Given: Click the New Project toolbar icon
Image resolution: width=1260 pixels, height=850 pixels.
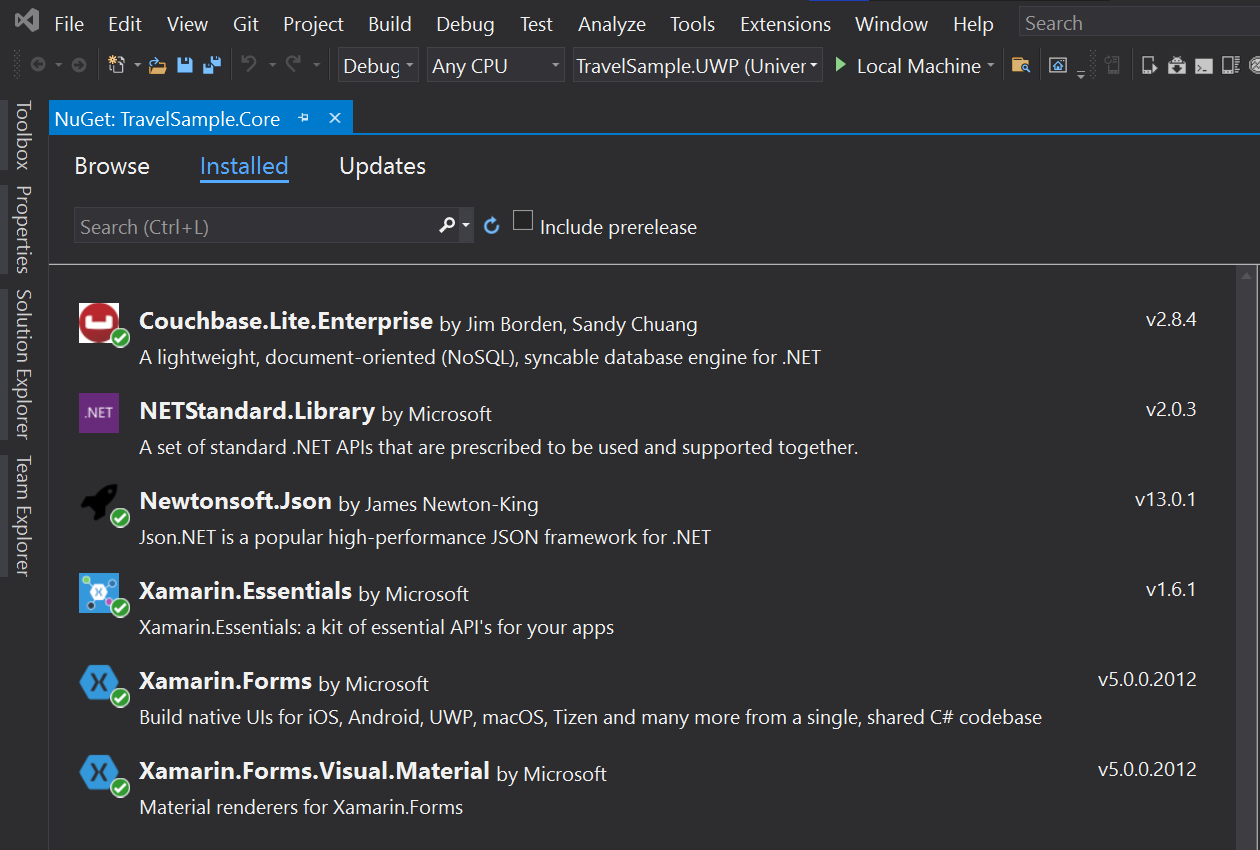Looking at the screenshot, I should [116, 66].
